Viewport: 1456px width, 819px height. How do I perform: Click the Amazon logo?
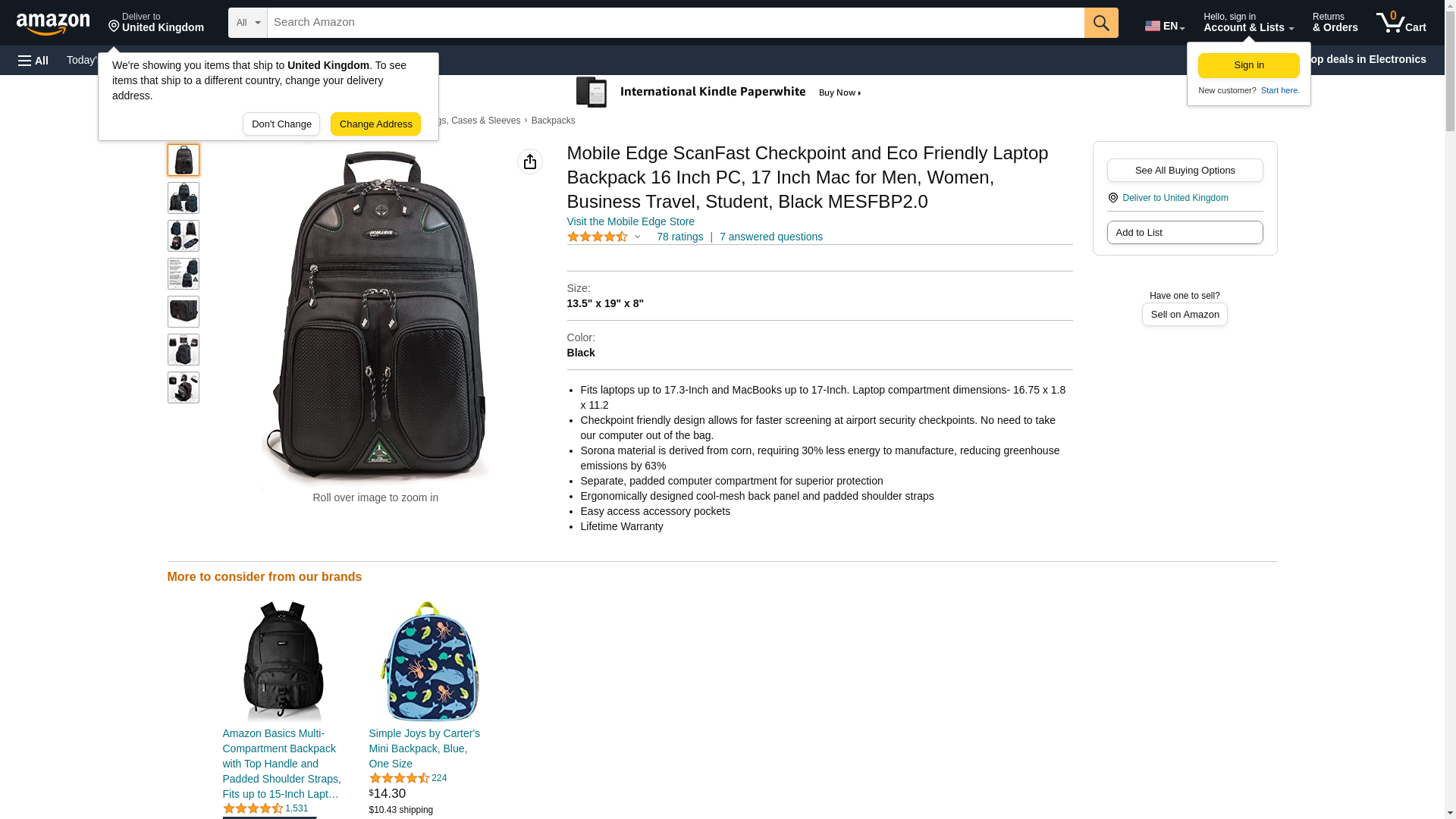[53, 24]
